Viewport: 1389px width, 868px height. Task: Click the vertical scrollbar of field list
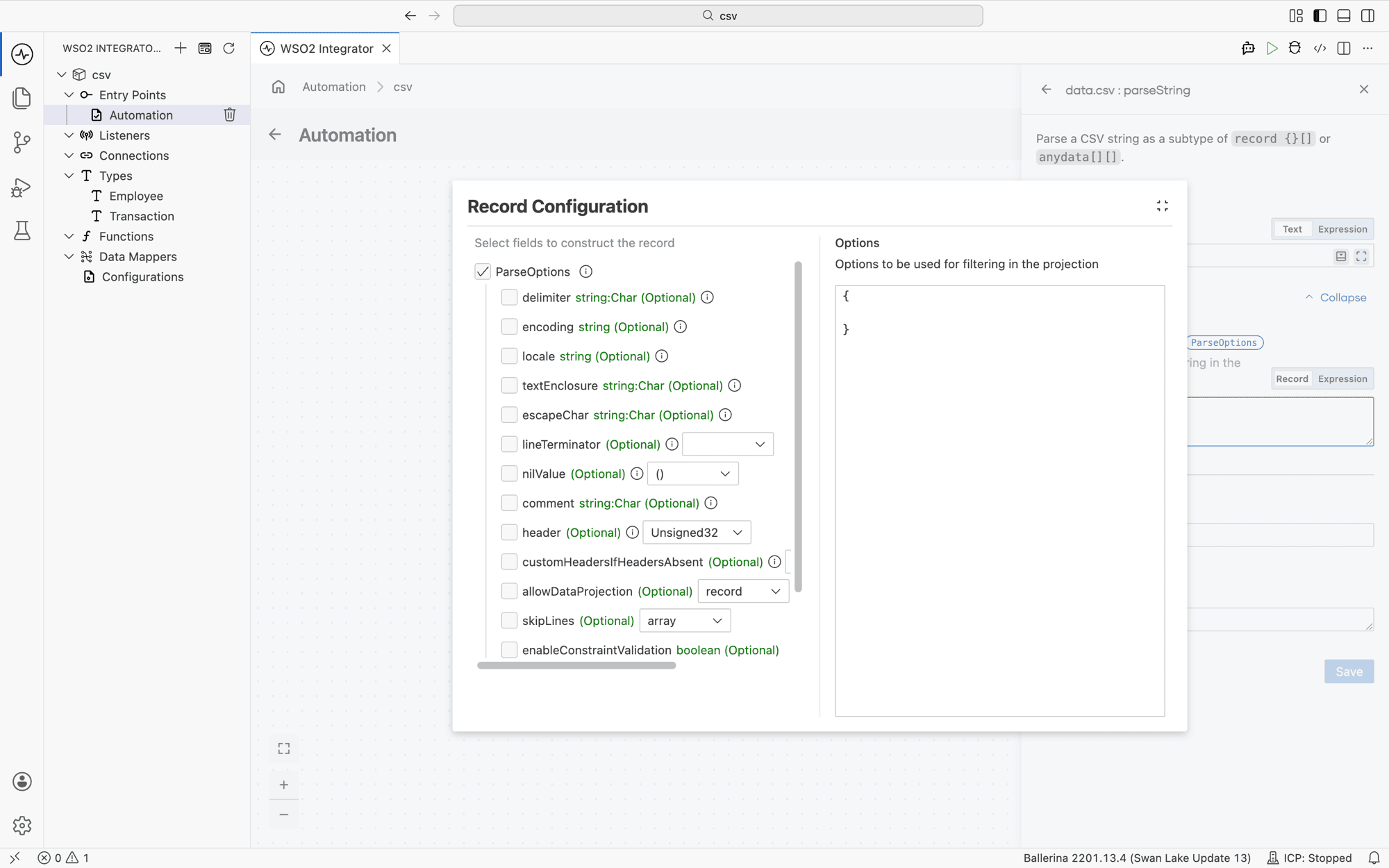(x=798, y=426)
